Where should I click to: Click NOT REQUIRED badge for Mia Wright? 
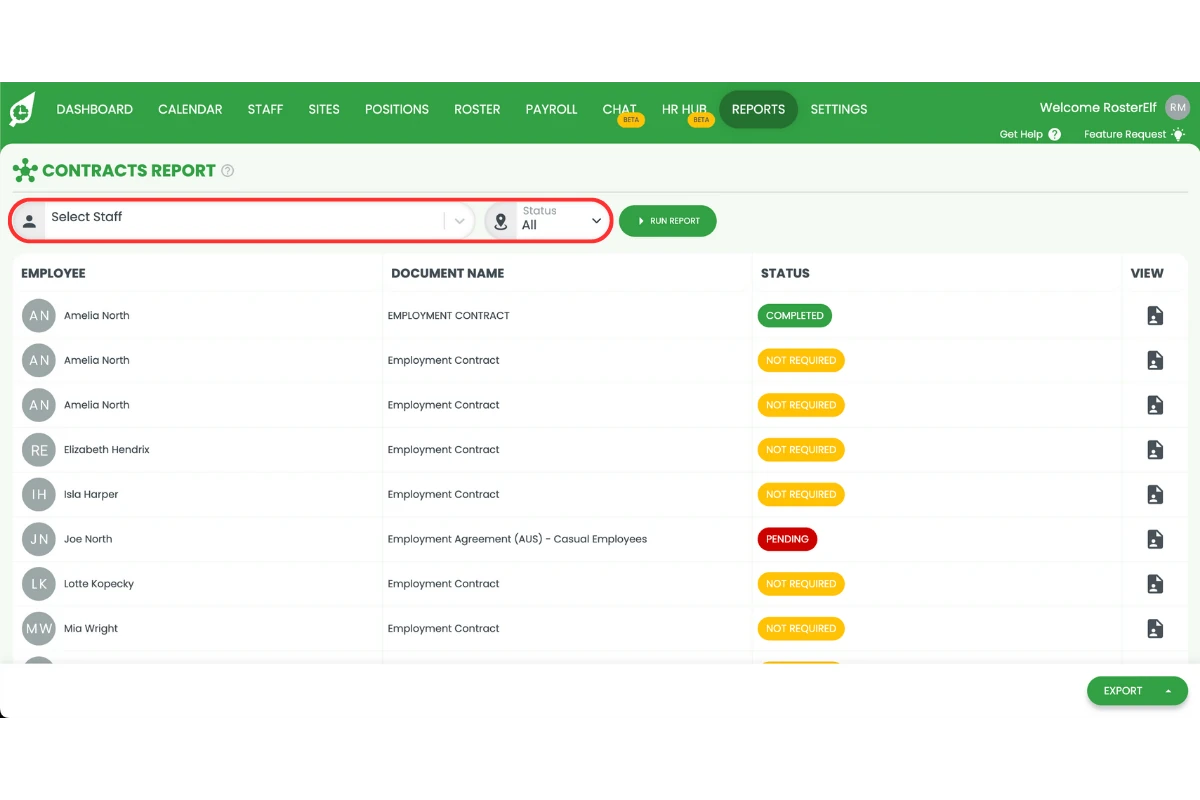tap(801, 629)
